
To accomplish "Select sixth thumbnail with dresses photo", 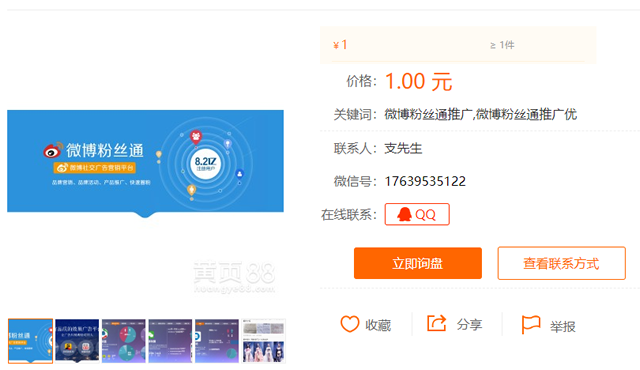I will tap(264, 341).
